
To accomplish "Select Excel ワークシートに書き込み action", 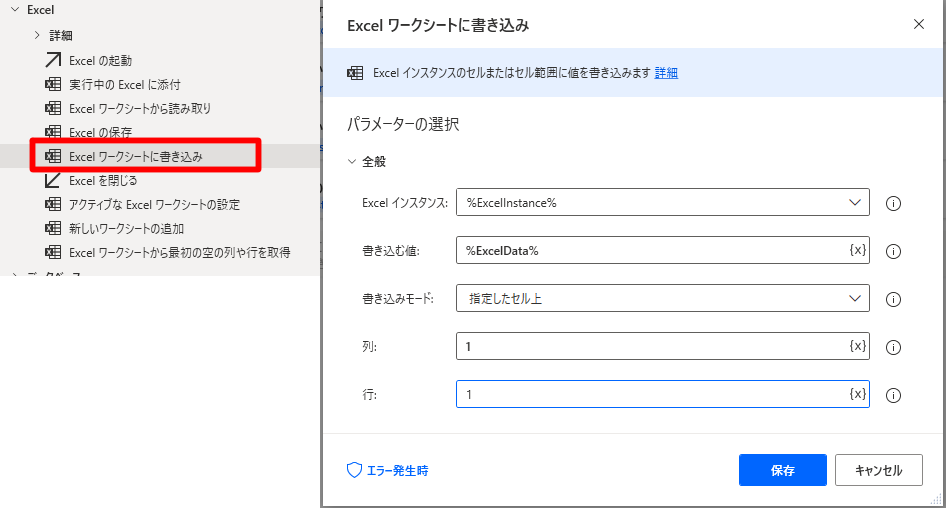I will coord(136,156).
